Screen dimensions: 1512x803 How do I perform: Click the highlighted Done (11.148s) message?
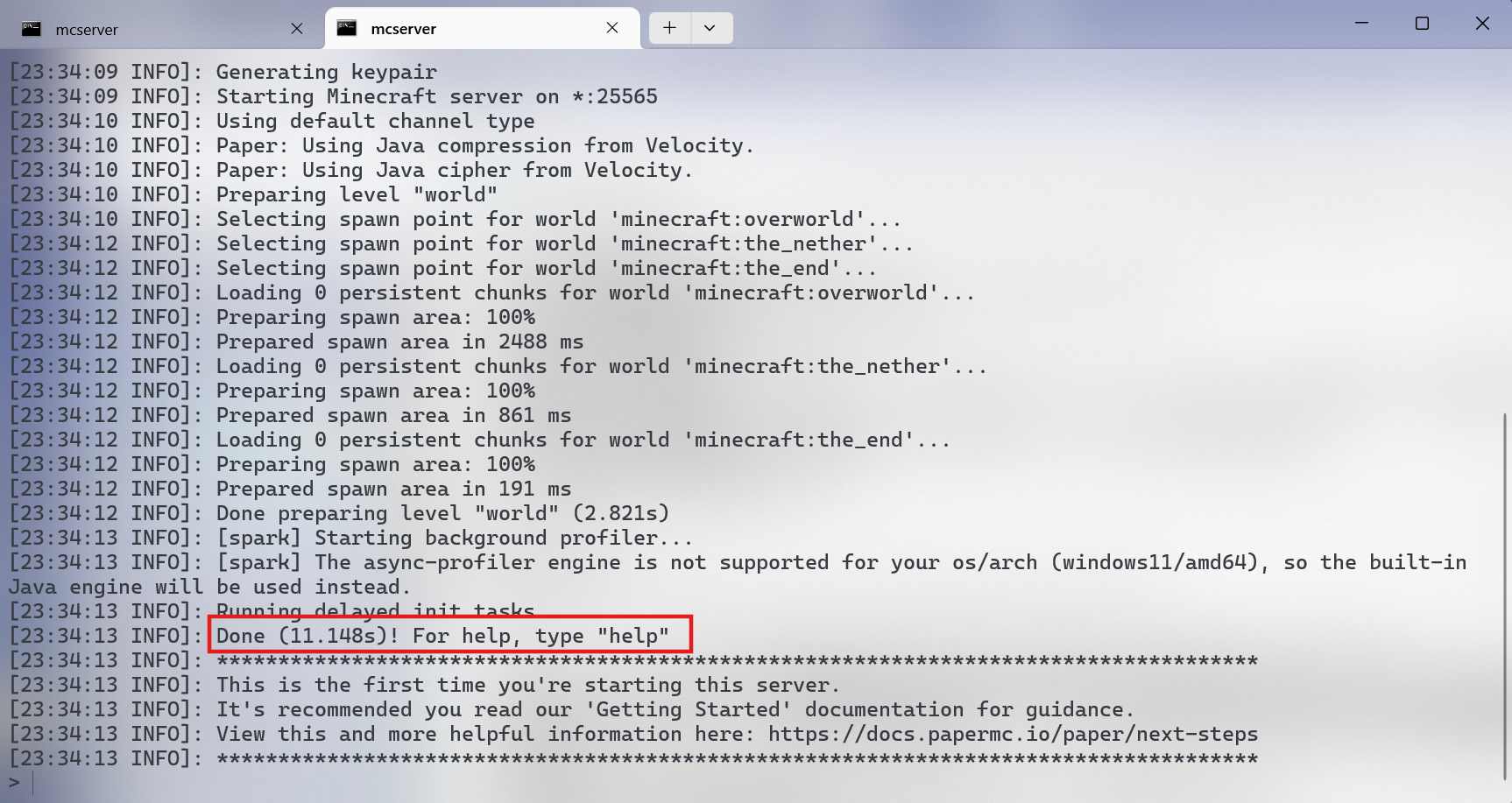tap(442, 635)
